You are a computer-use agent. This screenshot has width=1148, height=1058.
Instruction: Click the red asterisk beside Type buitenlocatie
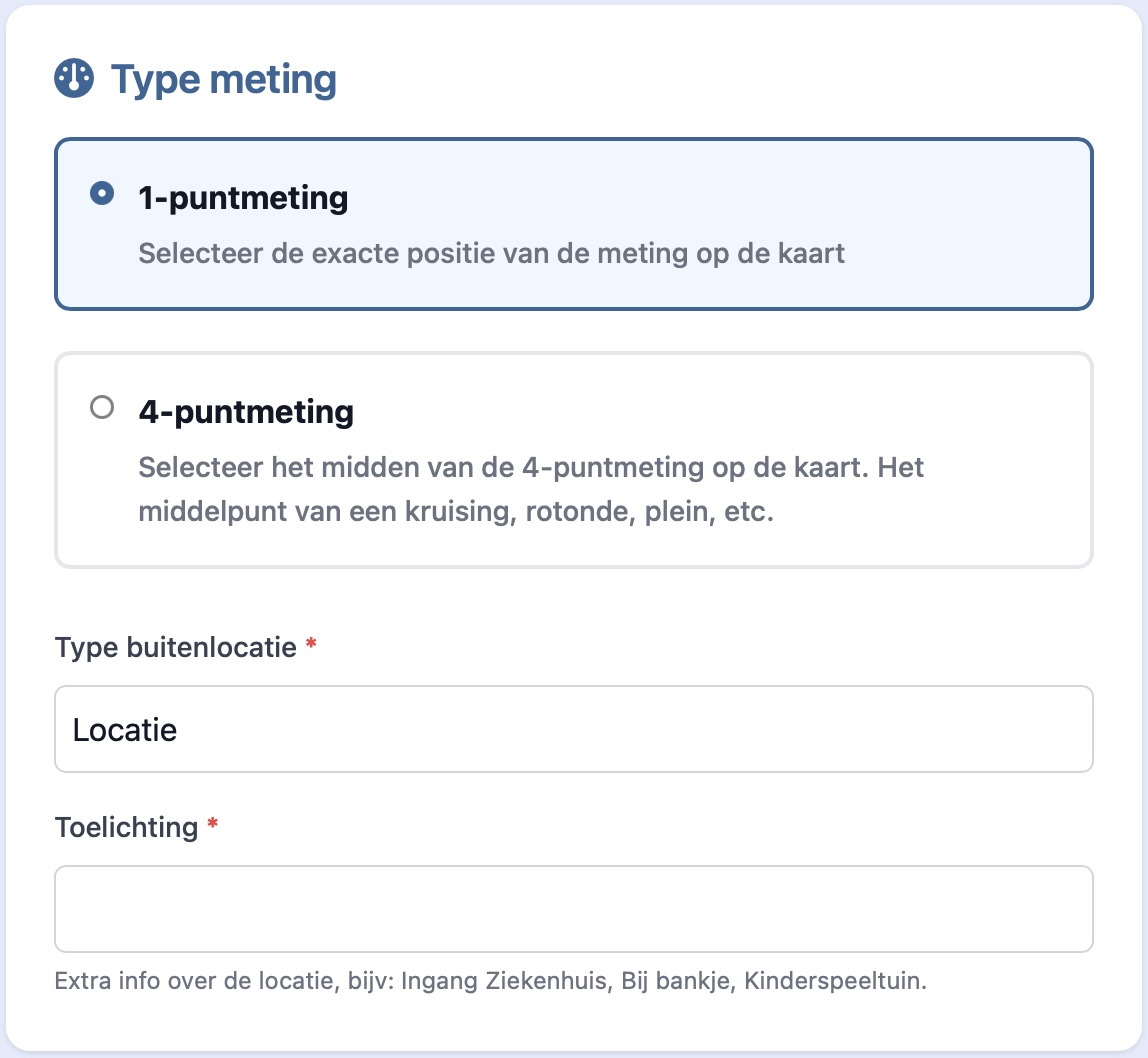click(307, 647)
